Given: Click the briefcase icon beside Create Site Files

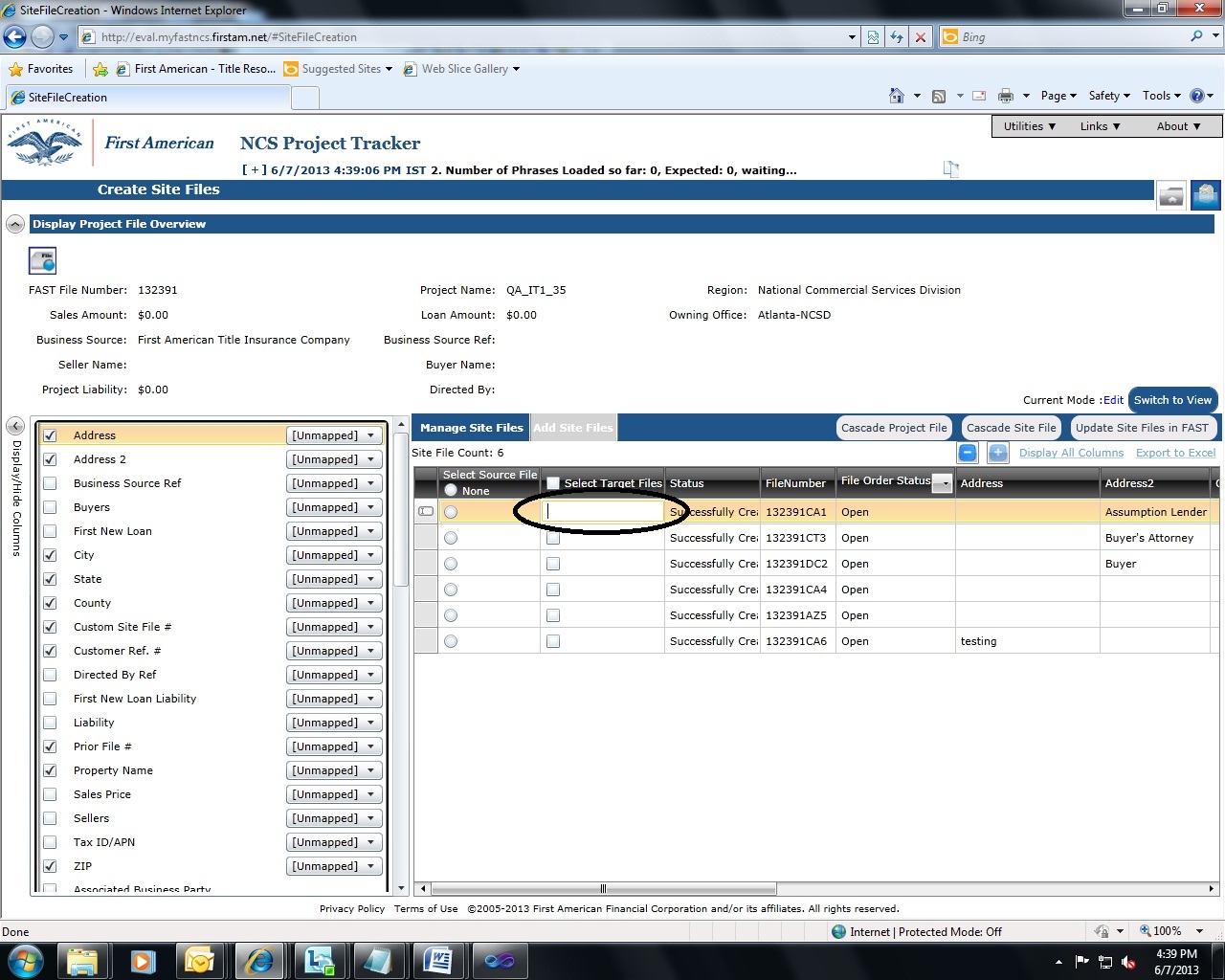Looking at the screenshot, I should coord(1206,194).
